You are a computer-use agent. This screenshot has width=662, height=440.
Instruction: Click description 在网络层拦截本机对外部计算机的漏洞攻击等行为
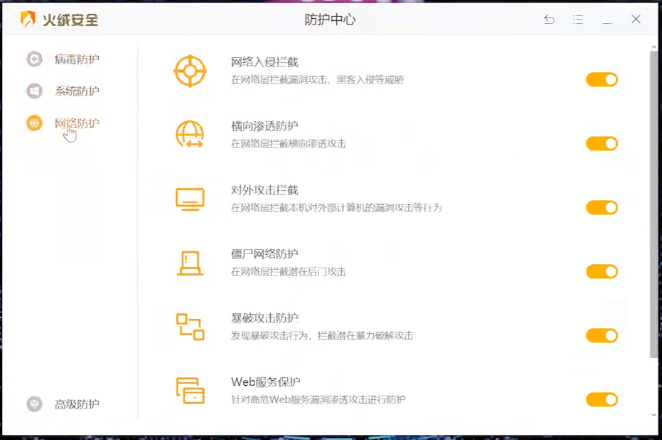336,208
